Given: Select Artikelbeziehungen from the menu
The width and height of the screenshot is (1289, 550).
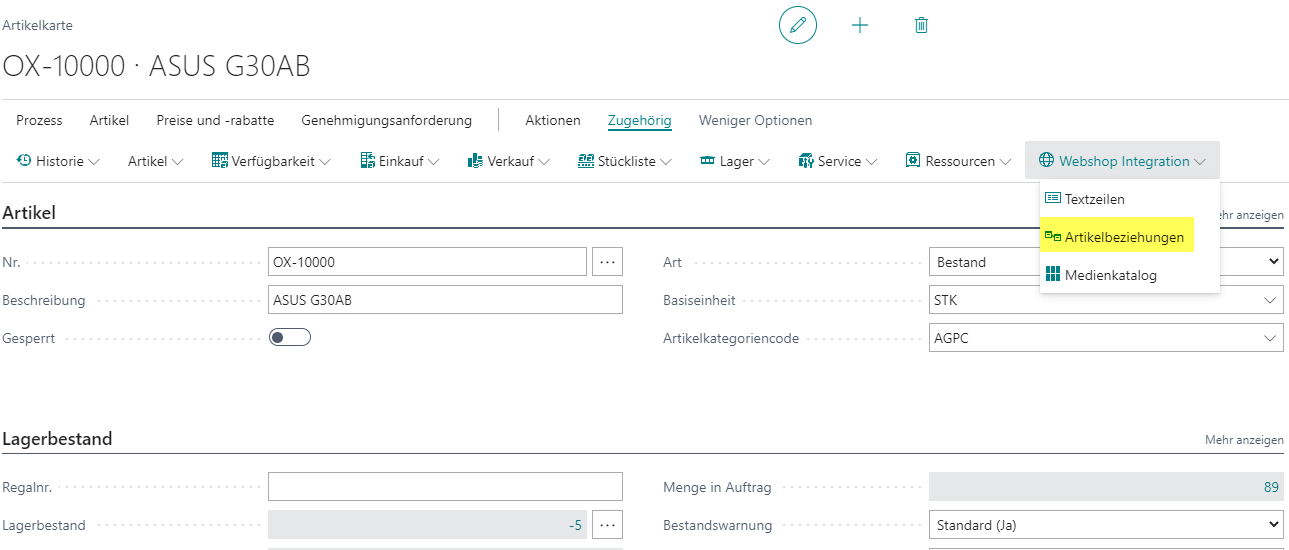Looking at the screenshot, I should 1117,237.
